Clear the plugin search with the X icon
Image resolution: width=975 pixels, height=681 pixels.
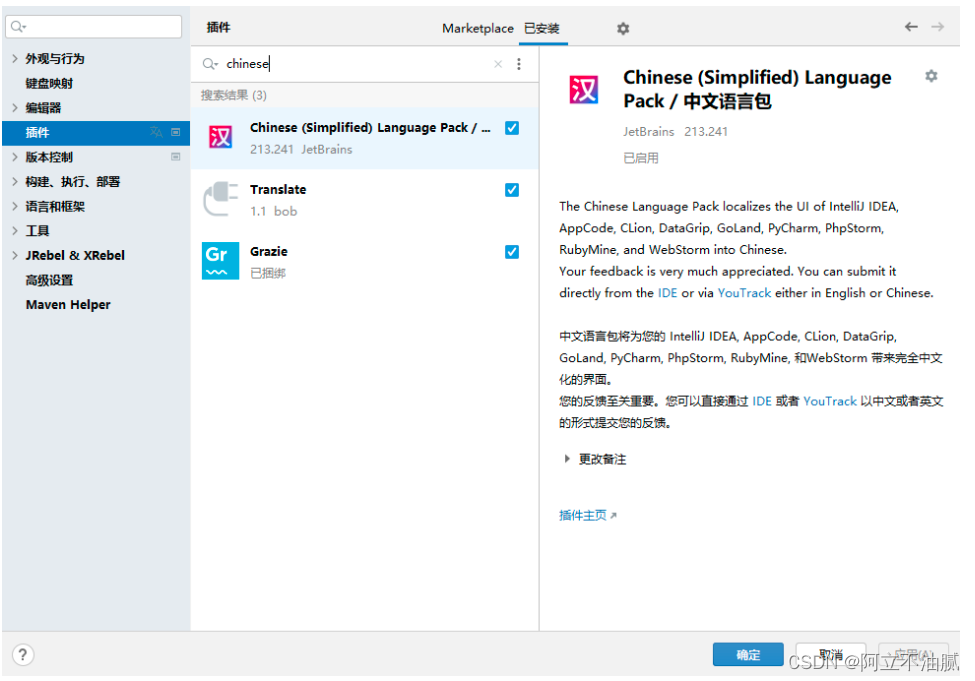[498, 64]
